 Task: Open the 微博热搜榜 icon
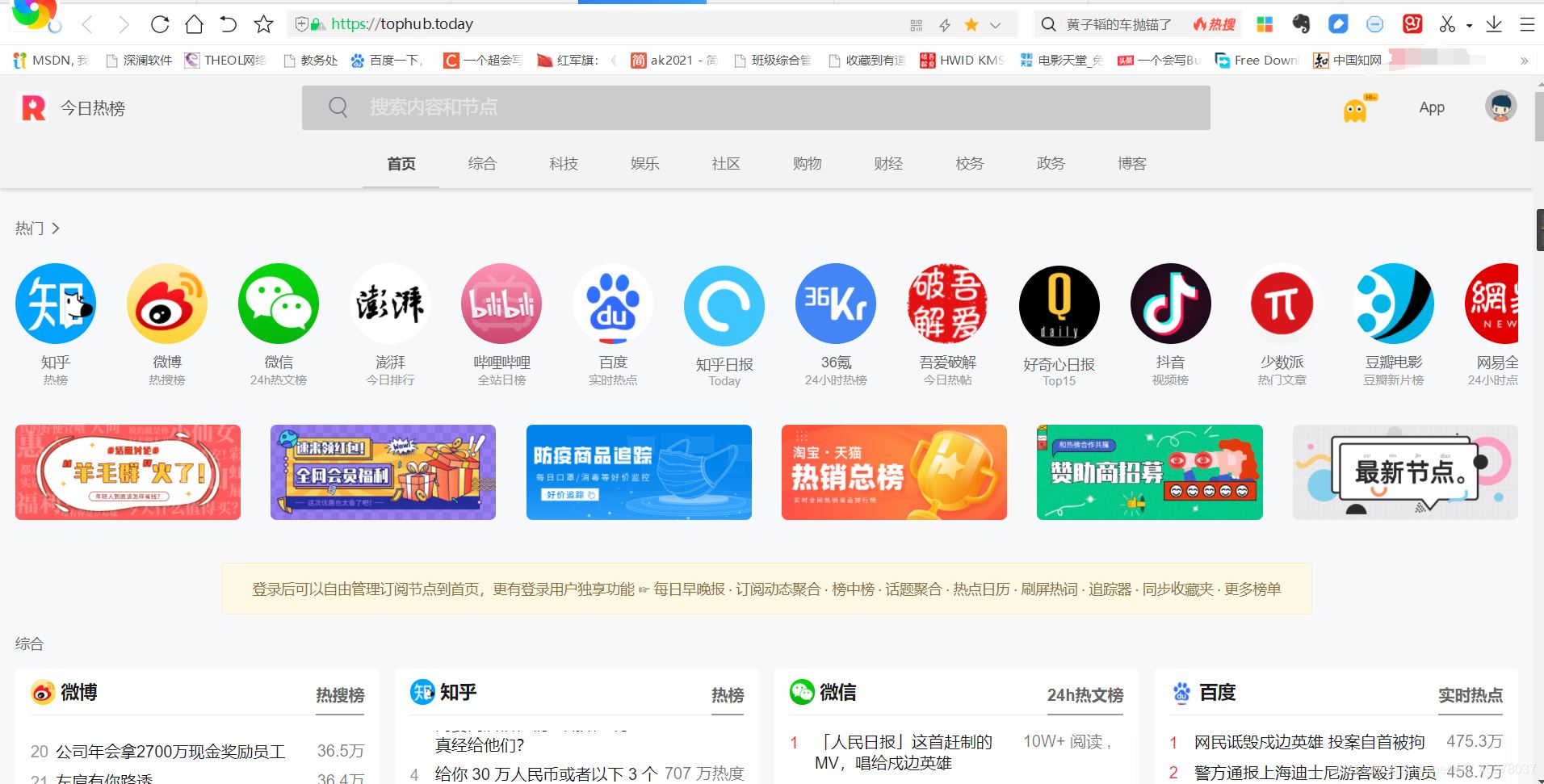point(166,304)
